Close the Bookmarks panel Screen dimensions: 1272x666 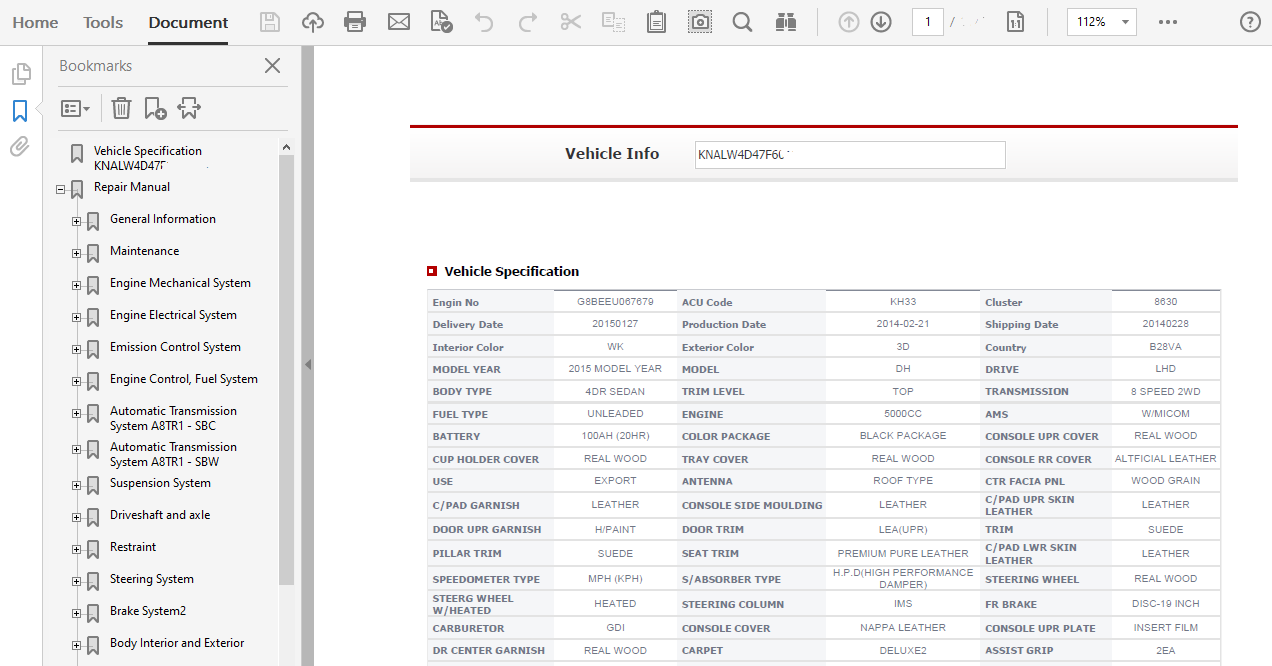[272, 66]
